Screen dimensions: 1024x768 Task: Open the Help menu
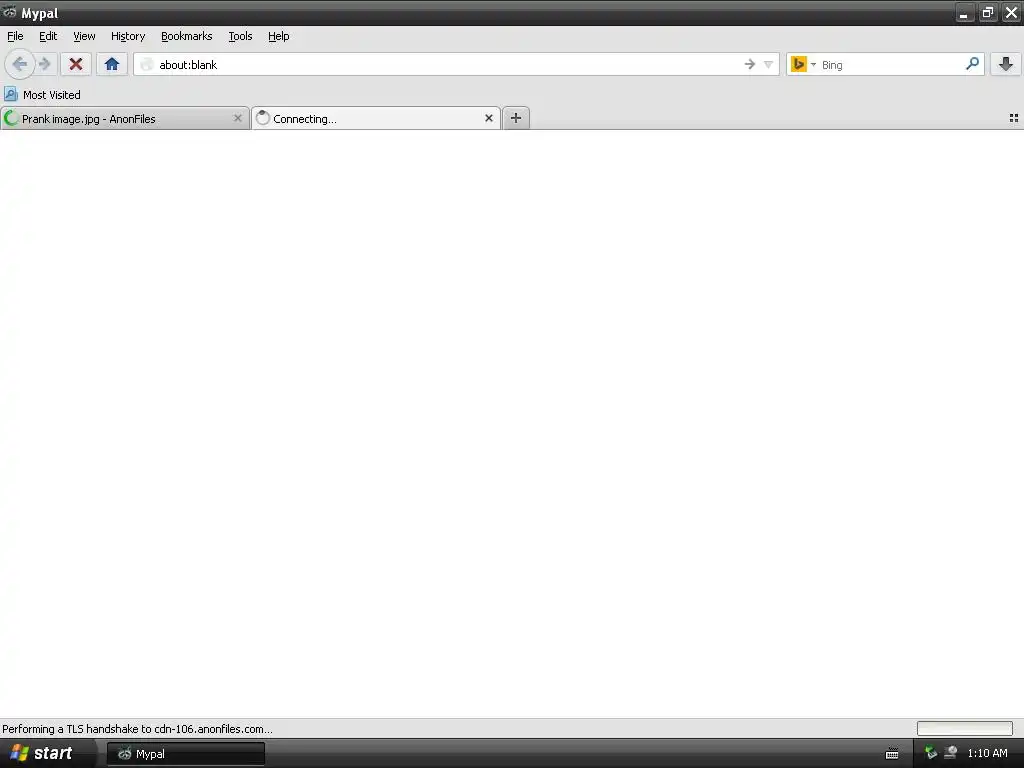[279, 37]
